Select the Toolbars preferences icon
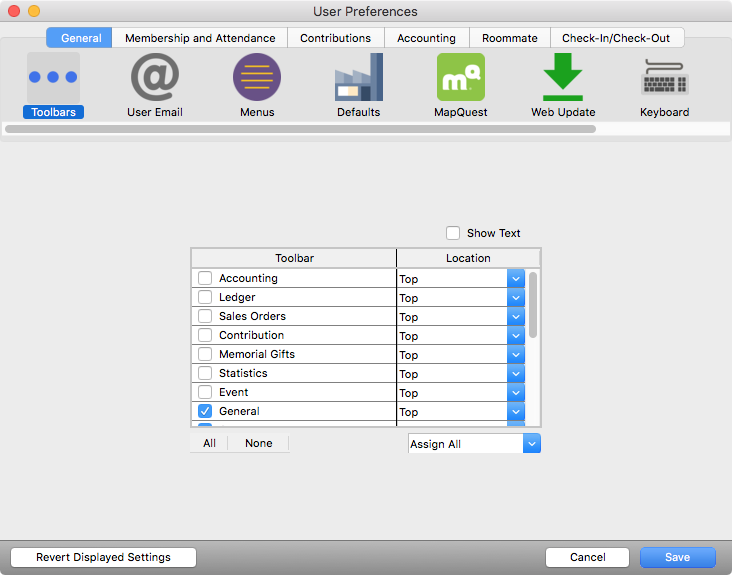732x575 pixels. coord(53,78)
